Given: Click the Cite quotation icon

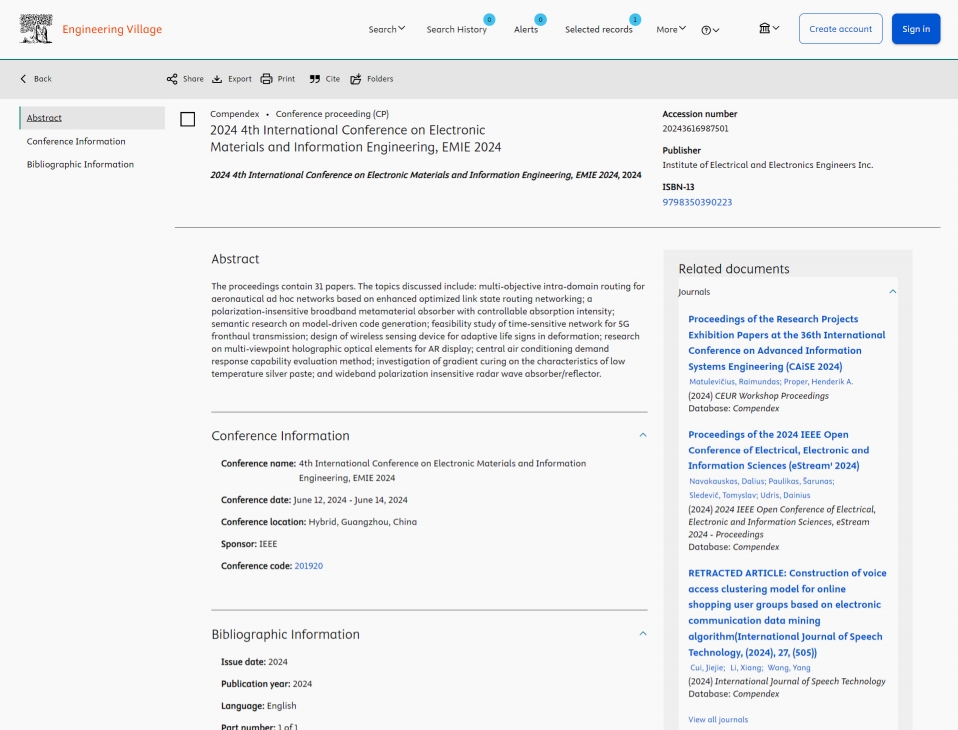Looking at the screenshot, I should (x=315, y=79).
